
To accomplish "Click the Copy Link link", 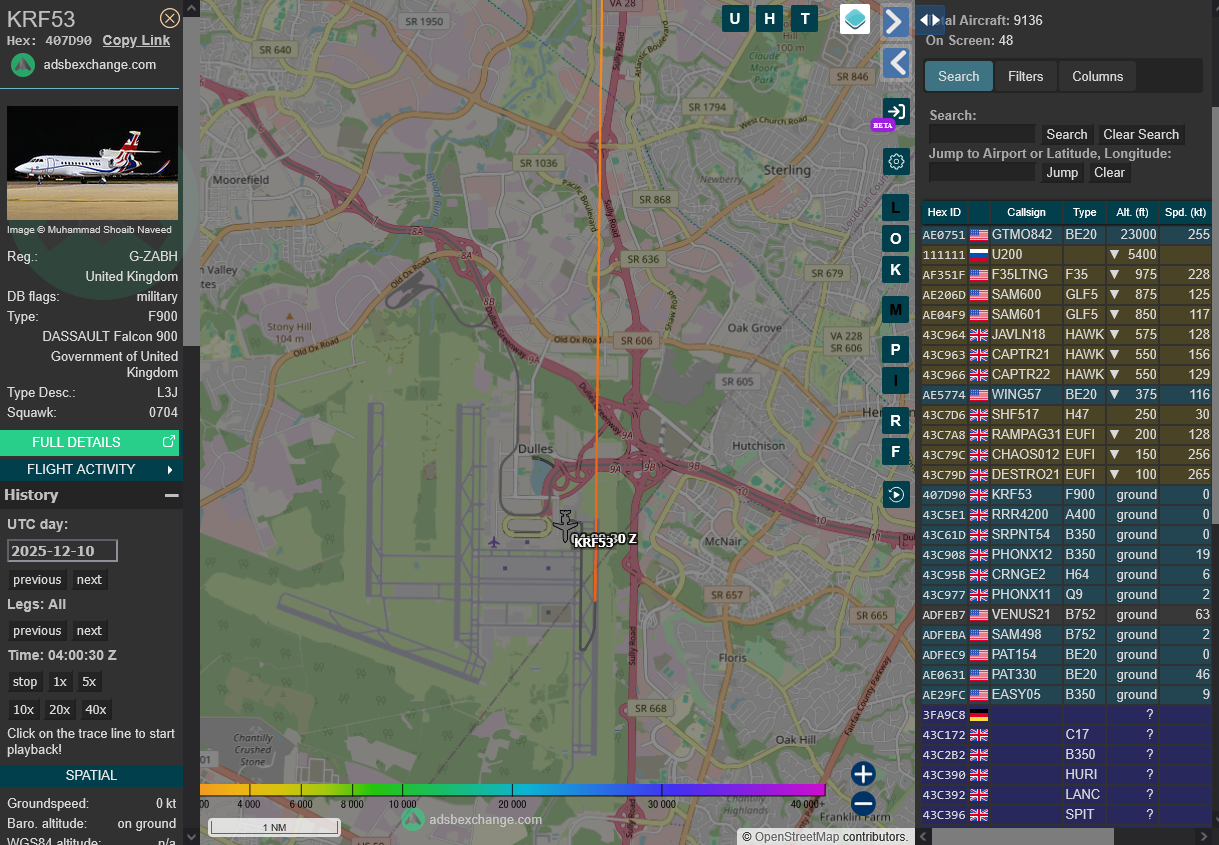I will (136, 40).
